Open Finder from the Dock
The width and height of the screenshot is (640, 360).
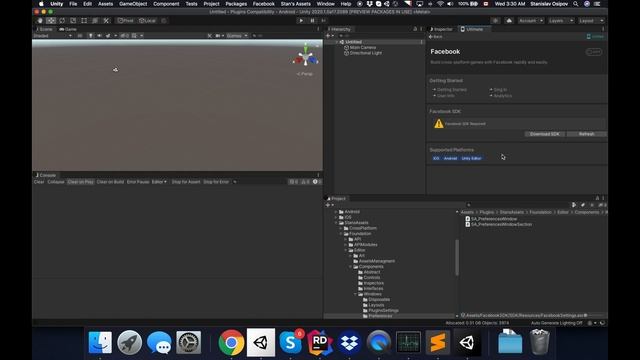click(x=100, y=342)
